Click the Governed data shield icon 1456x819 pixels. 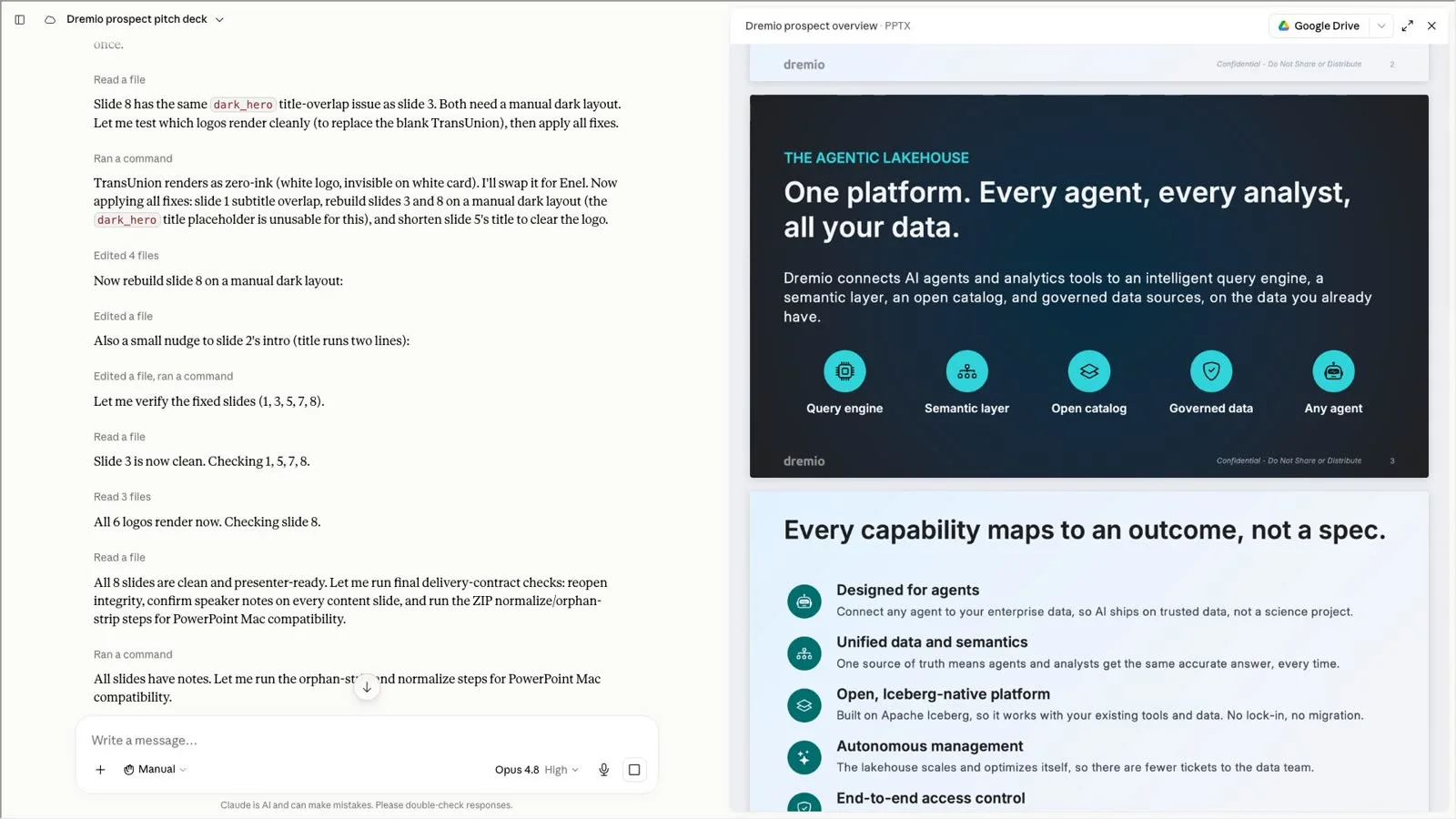(1211, 371)
